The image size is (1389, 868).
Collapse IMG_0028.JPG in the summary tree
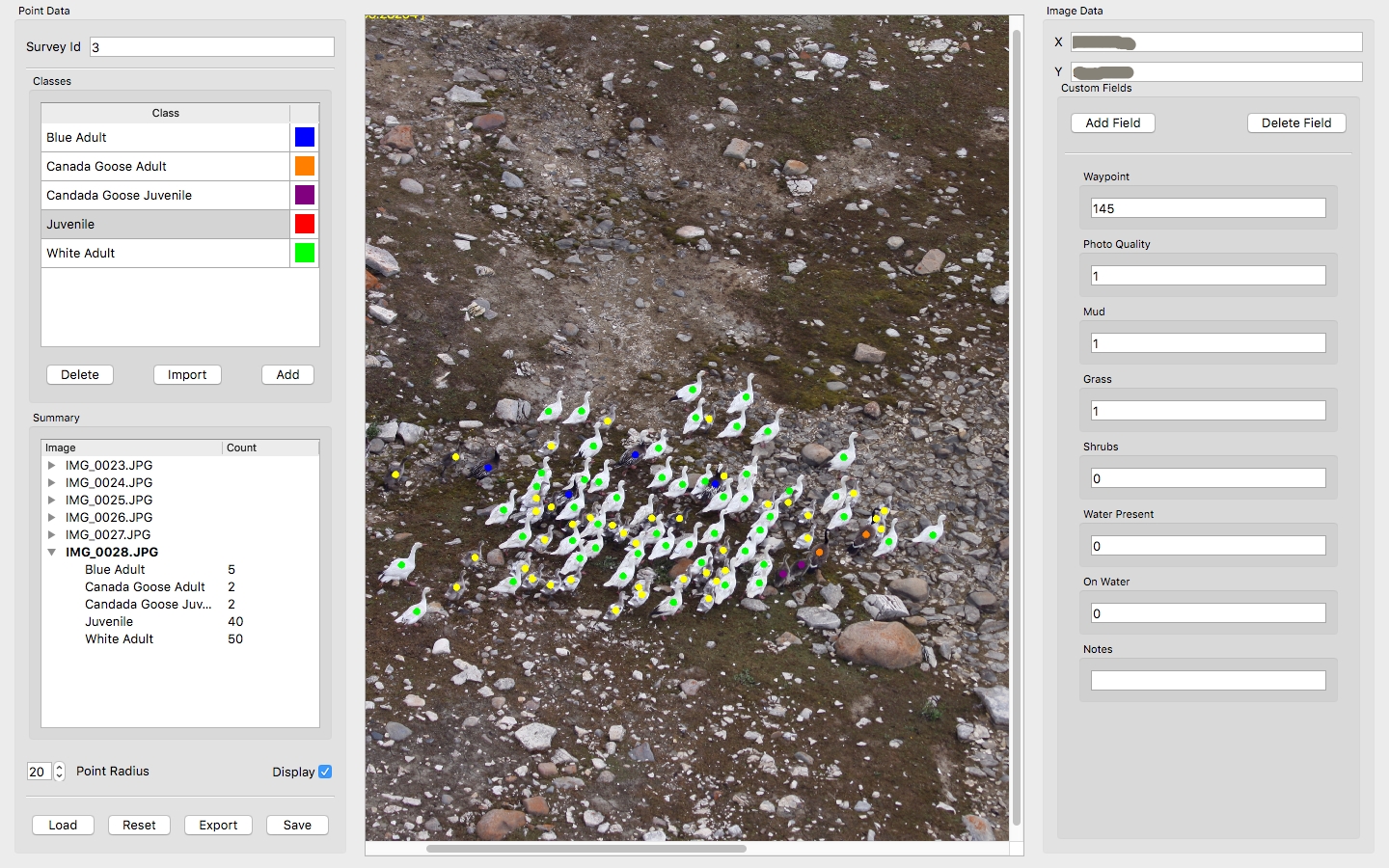51,552
